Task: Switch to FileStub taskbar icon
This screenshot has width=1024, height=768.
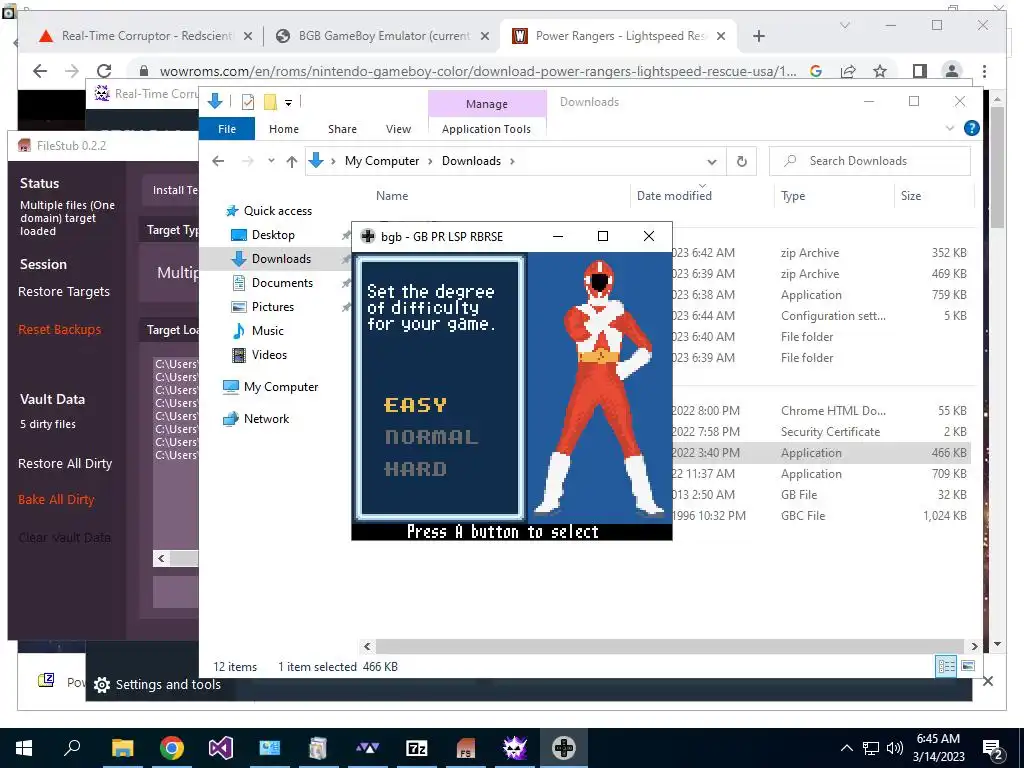Action: point(466,748)
